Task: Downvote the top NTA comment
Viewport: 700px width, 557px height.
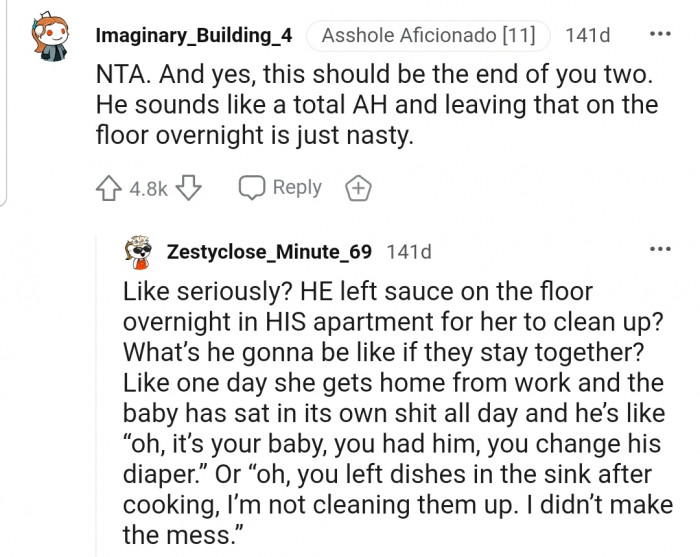Action: pos(193,188)
